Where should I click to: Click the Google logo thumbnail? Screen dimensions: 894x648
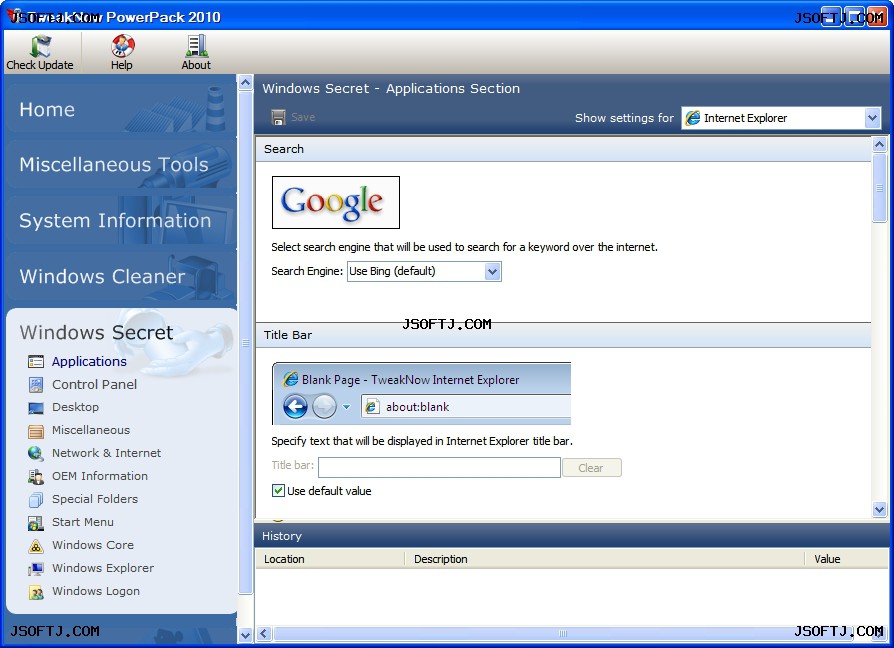point(336,202)
